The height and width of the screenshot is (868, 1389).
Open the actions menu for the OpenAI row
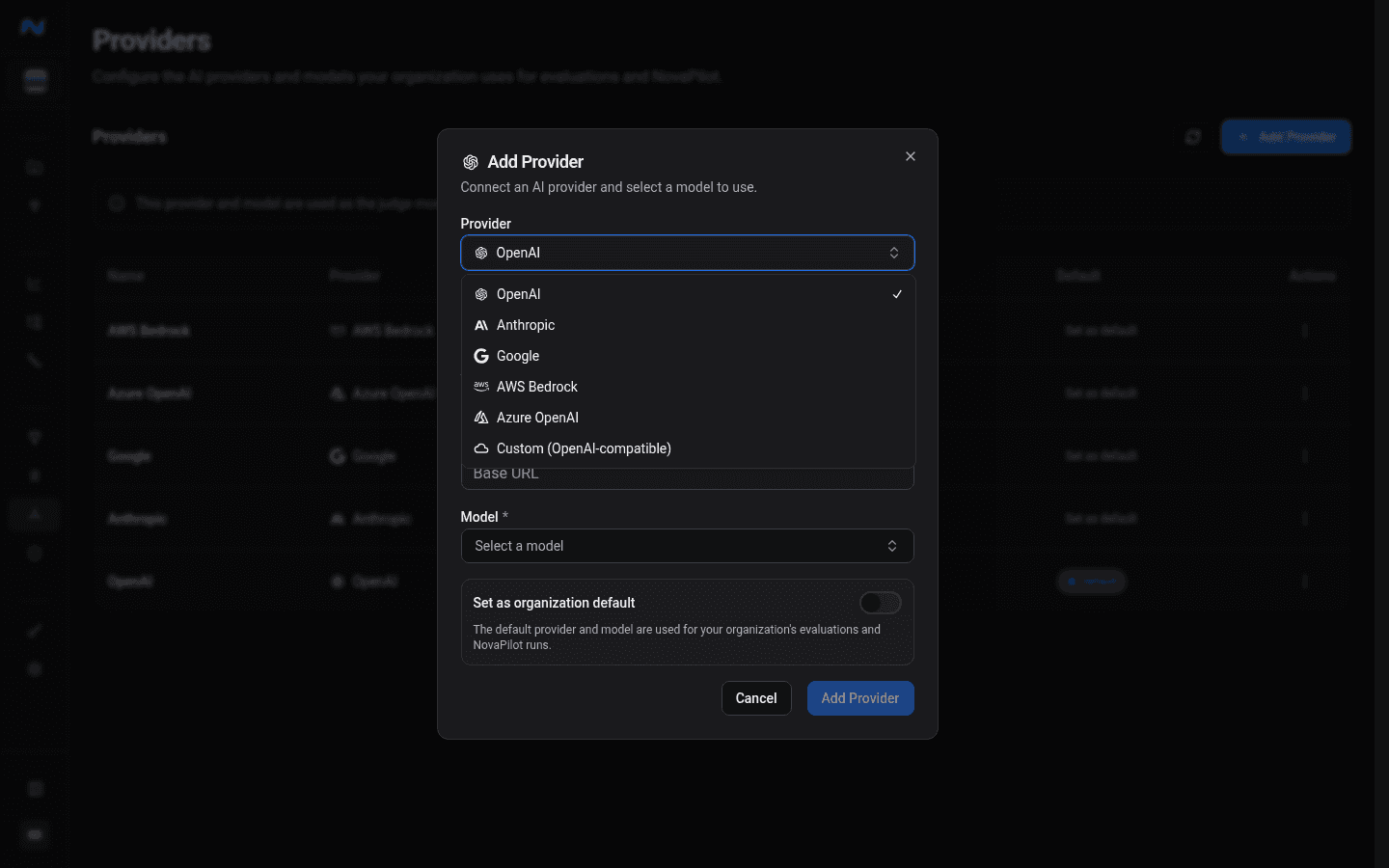[x=1305, y=582]
